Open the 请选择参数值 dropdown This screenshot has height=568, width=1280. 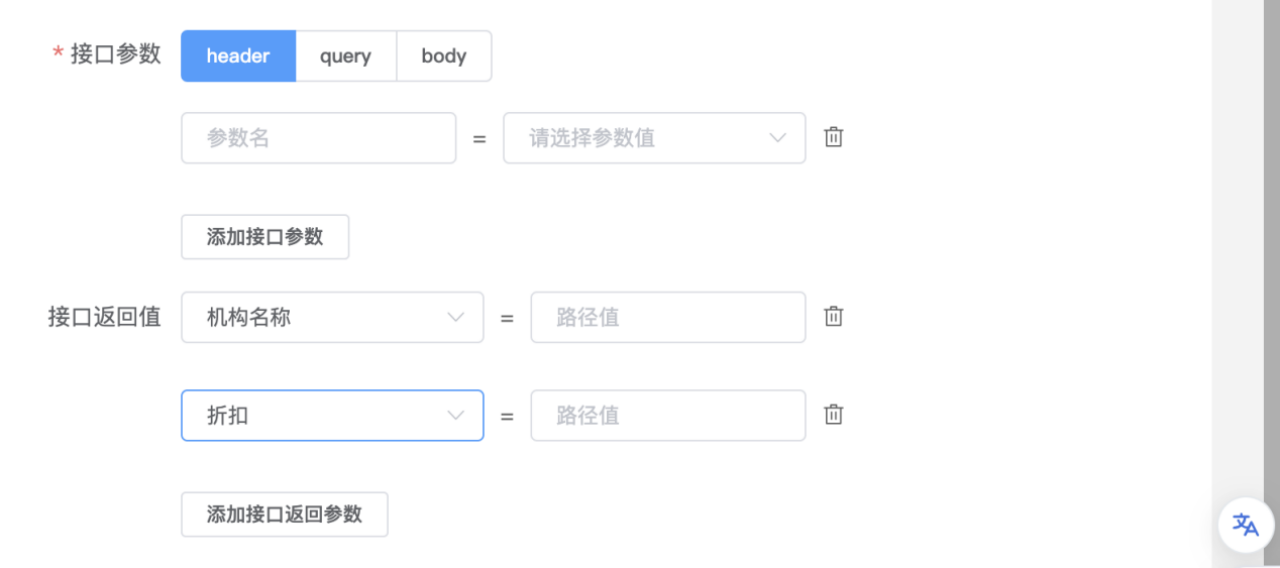(654, 138)
